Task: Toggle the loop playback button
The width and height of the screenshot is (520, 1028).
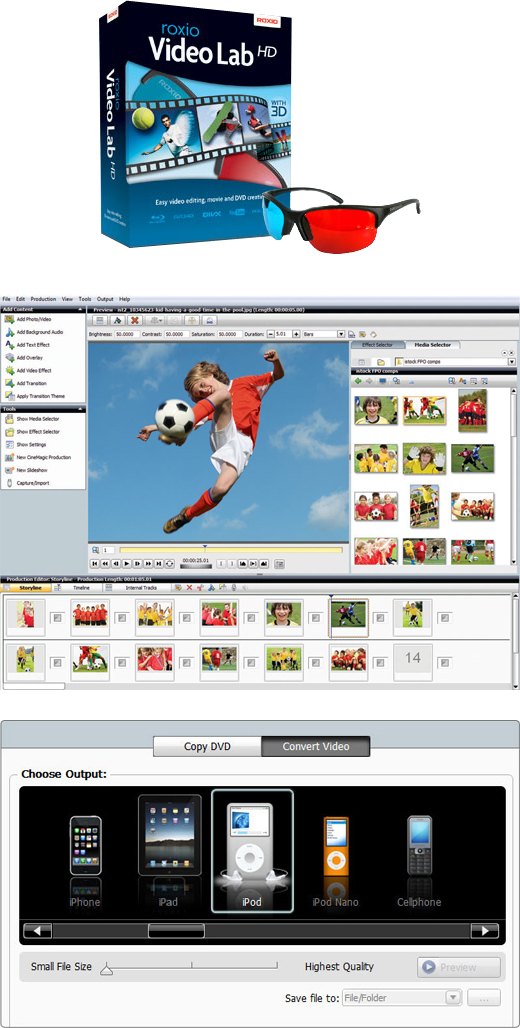Action: coord(169,563)
